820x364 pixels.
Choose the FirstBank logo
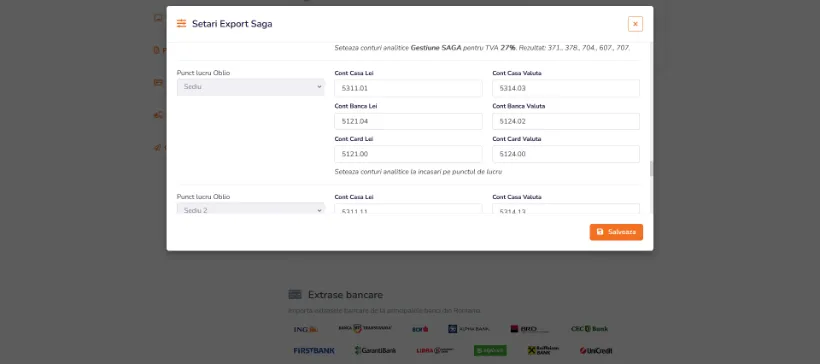pyautogui.click(x=314, y=350)
